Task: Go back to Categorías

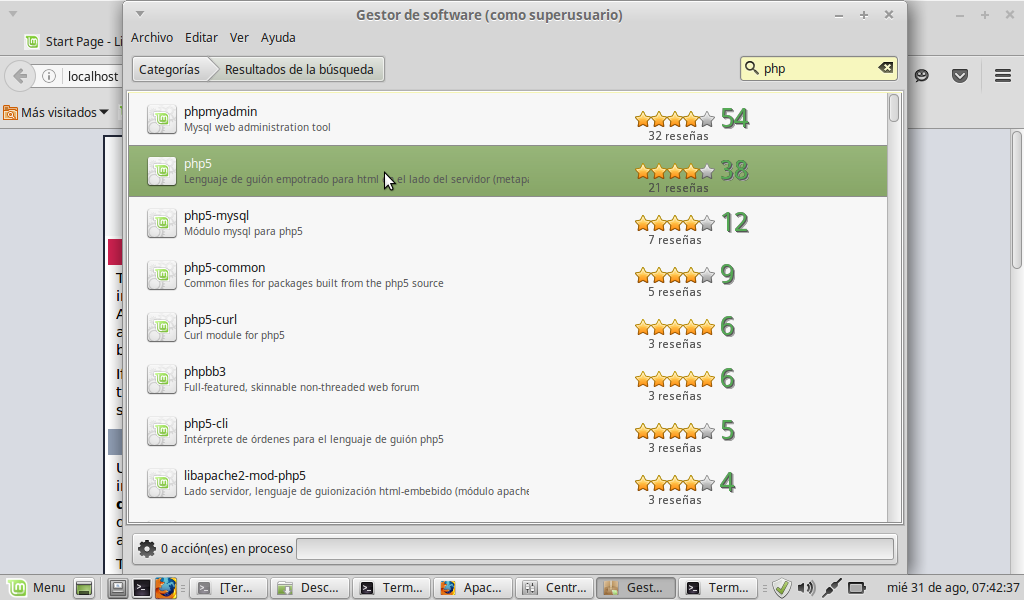Action: (169, 69)
